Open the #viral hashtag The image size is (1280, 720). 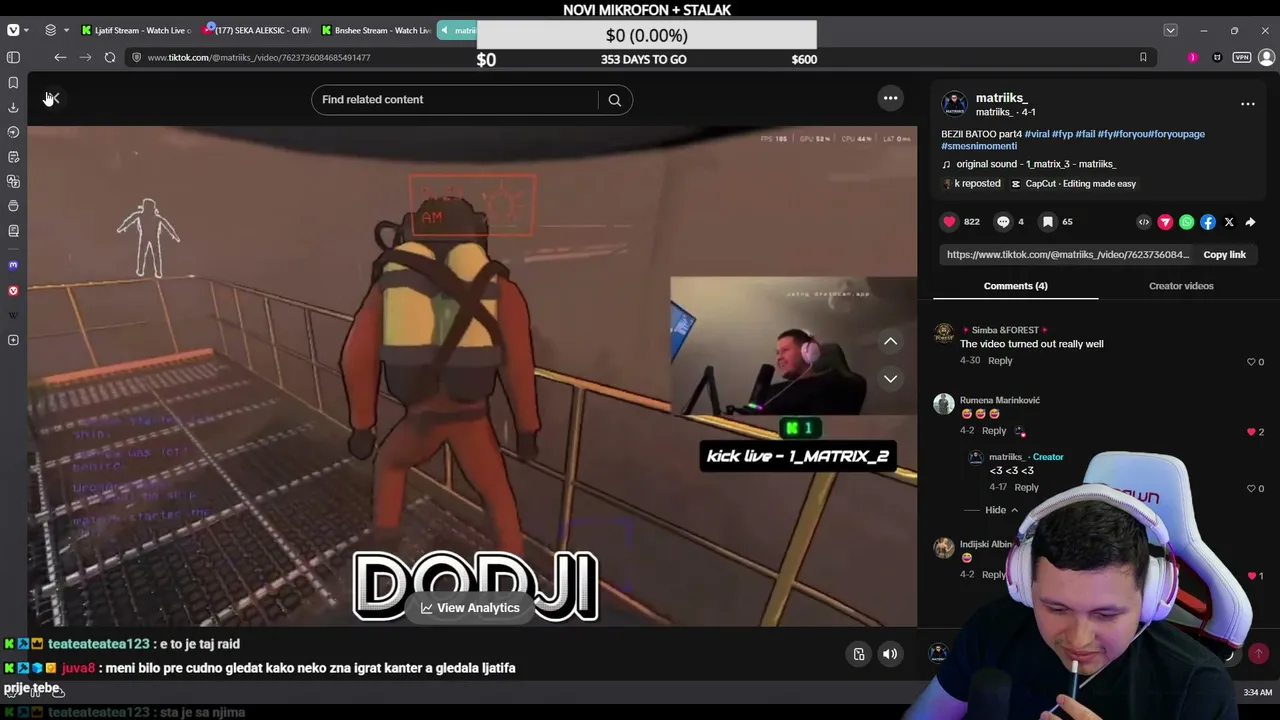tap(1037, 134)
